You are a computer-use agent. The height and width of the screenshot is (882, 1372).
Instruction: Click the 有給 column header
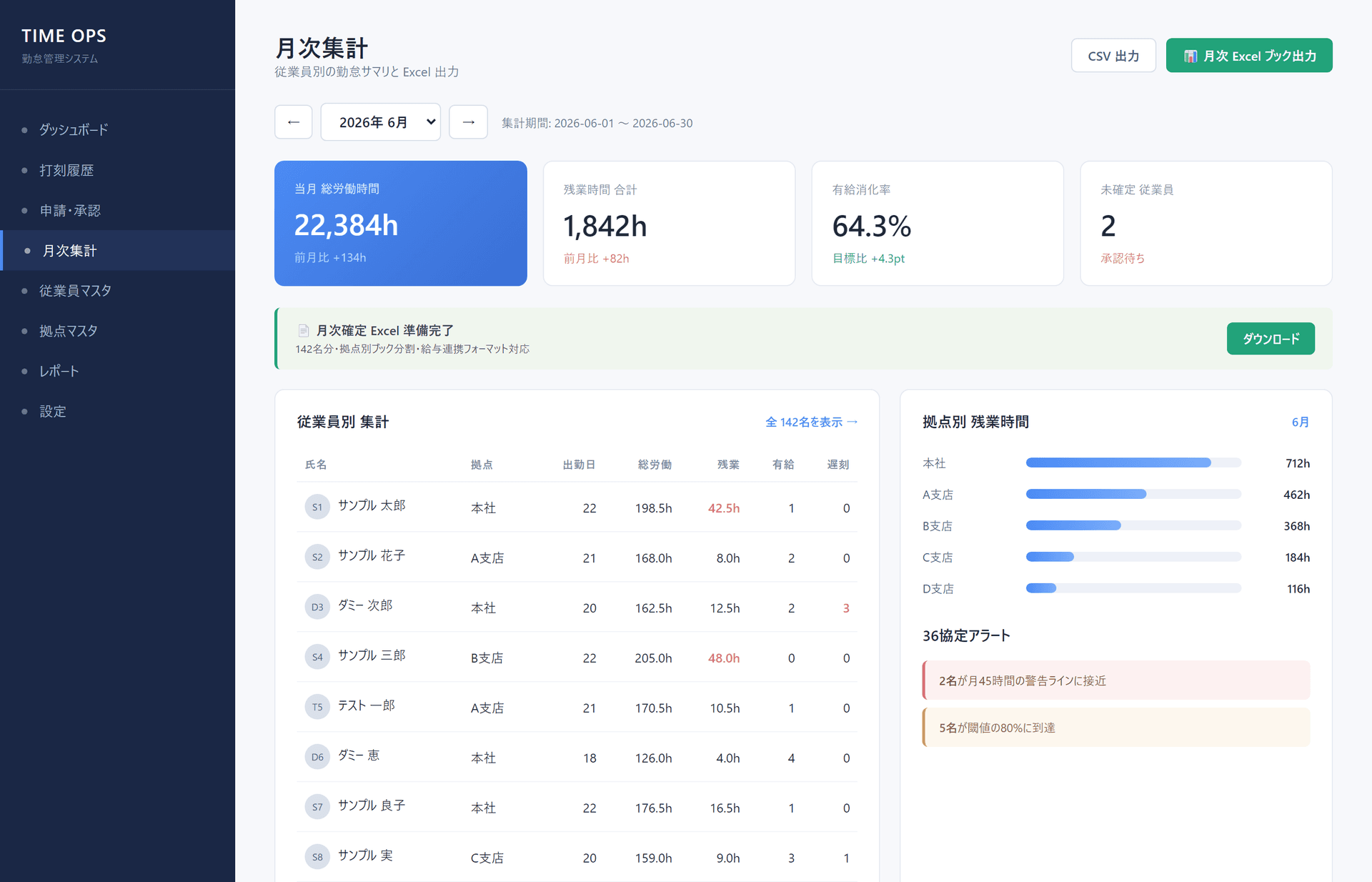click(x=783, y=465)
